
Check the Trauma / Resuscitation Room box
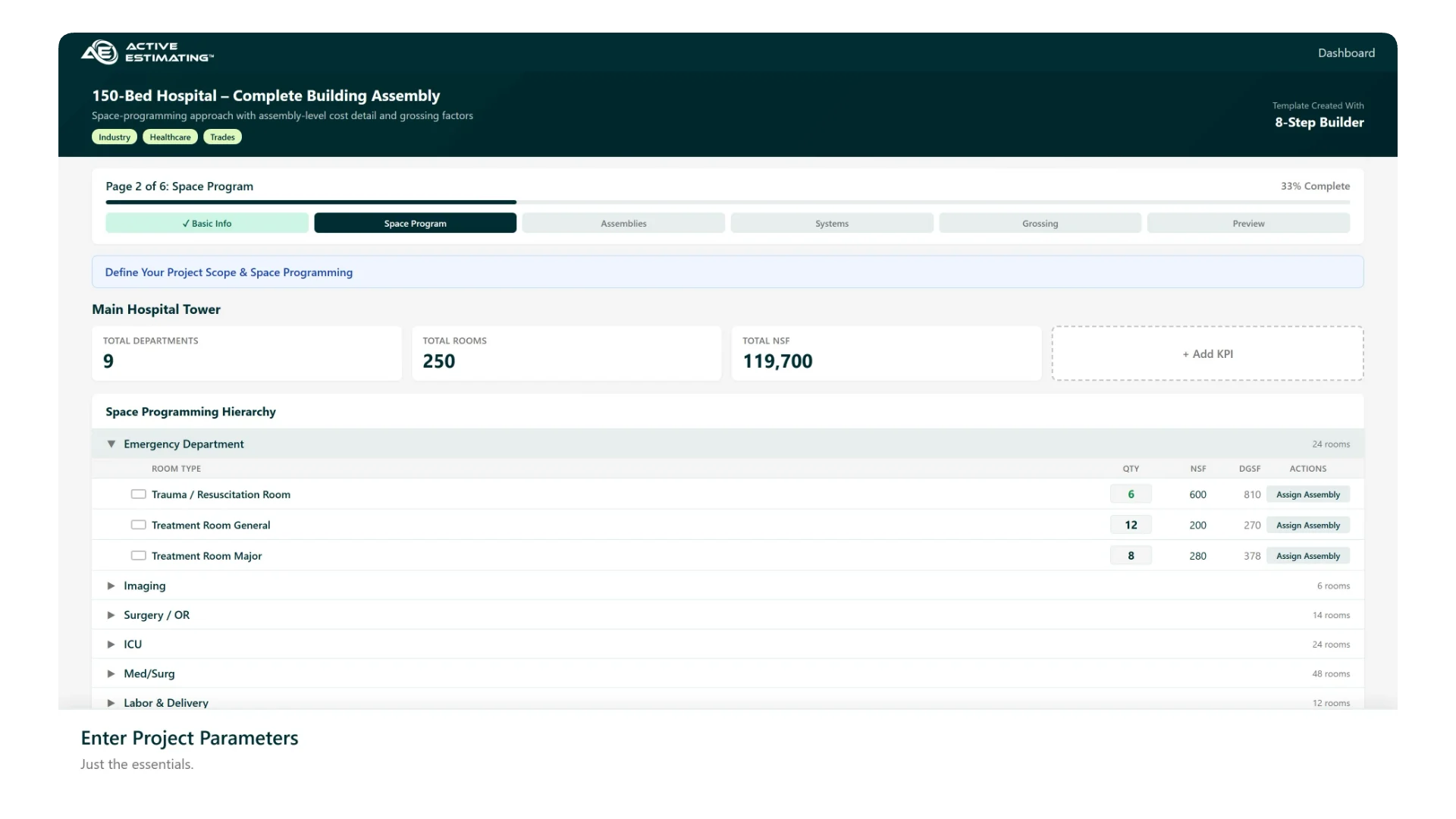pyautogui.click(x=138, y=494)
